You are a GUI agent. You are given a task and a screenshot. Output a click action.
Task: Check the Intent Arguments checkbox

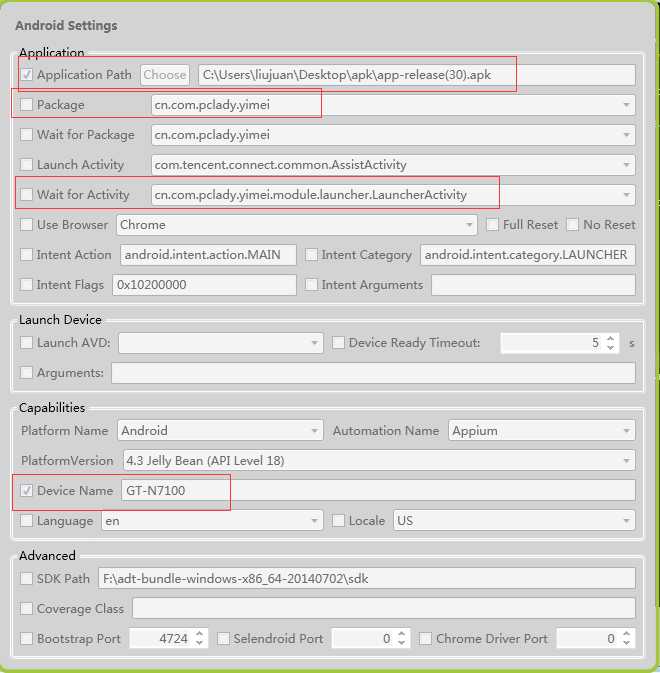pos(311,285)
